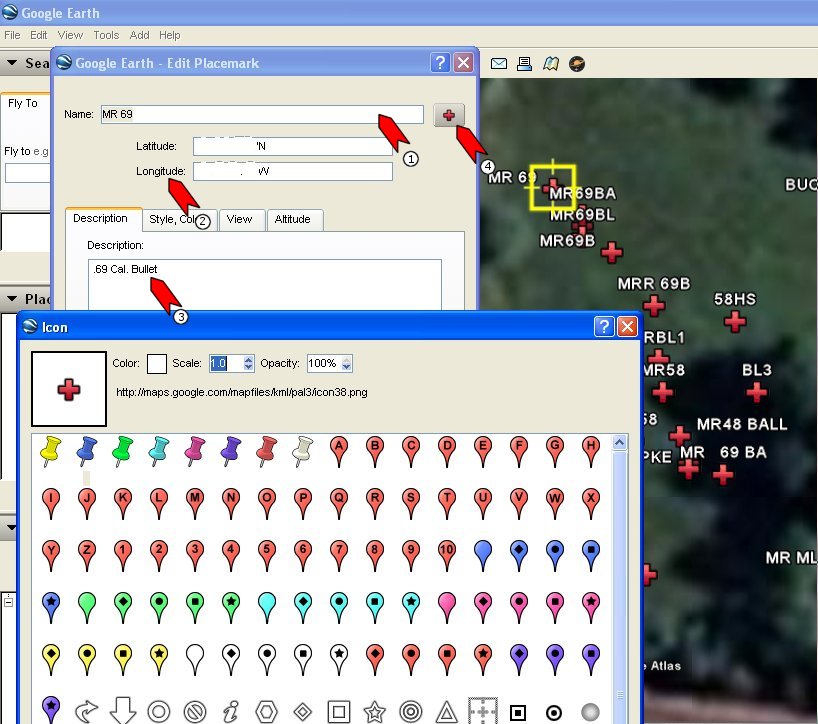Click the Icon dialog help button
The width and height of the screenshot is (818, 724).
[604, 327]
